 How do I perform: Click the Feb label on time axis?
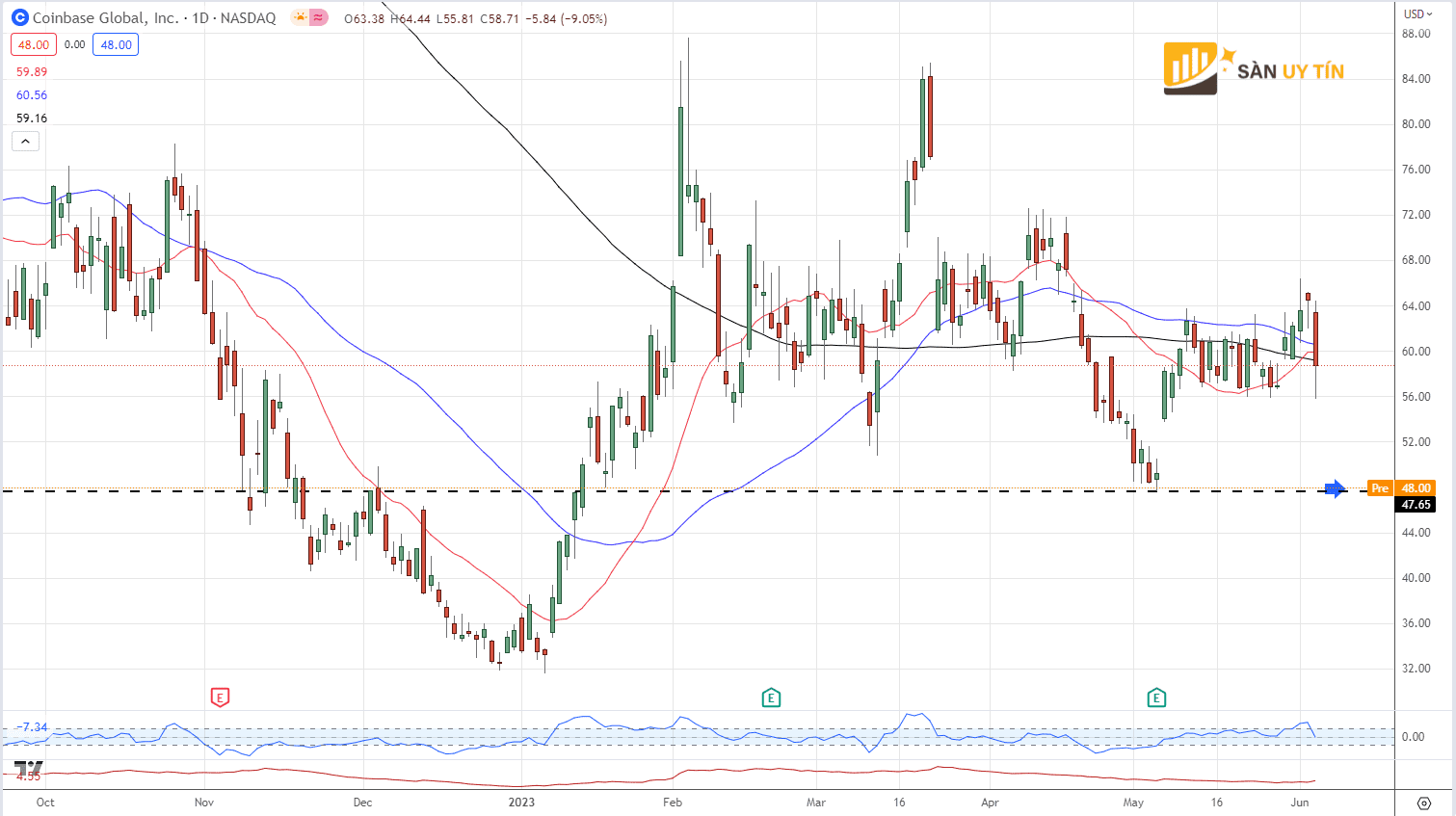[x=673, y=803]
